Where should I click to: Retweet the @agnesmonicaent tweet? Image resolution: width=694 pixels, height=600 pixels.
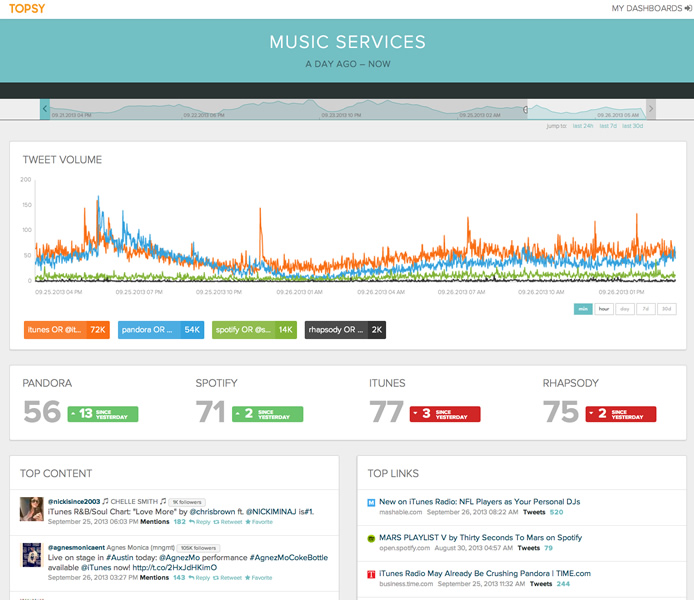point(227,578)
